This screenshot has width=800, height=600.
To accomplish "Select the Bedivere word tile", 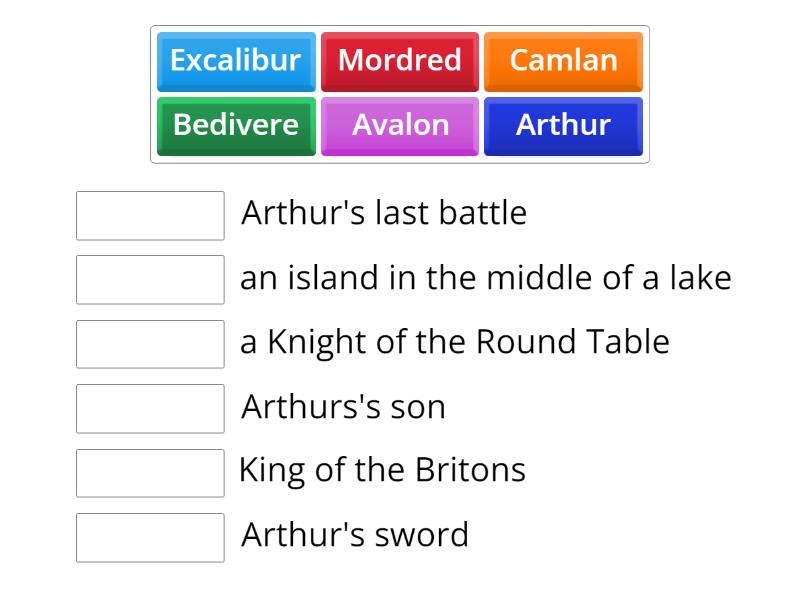I will (x=236, y=126).
